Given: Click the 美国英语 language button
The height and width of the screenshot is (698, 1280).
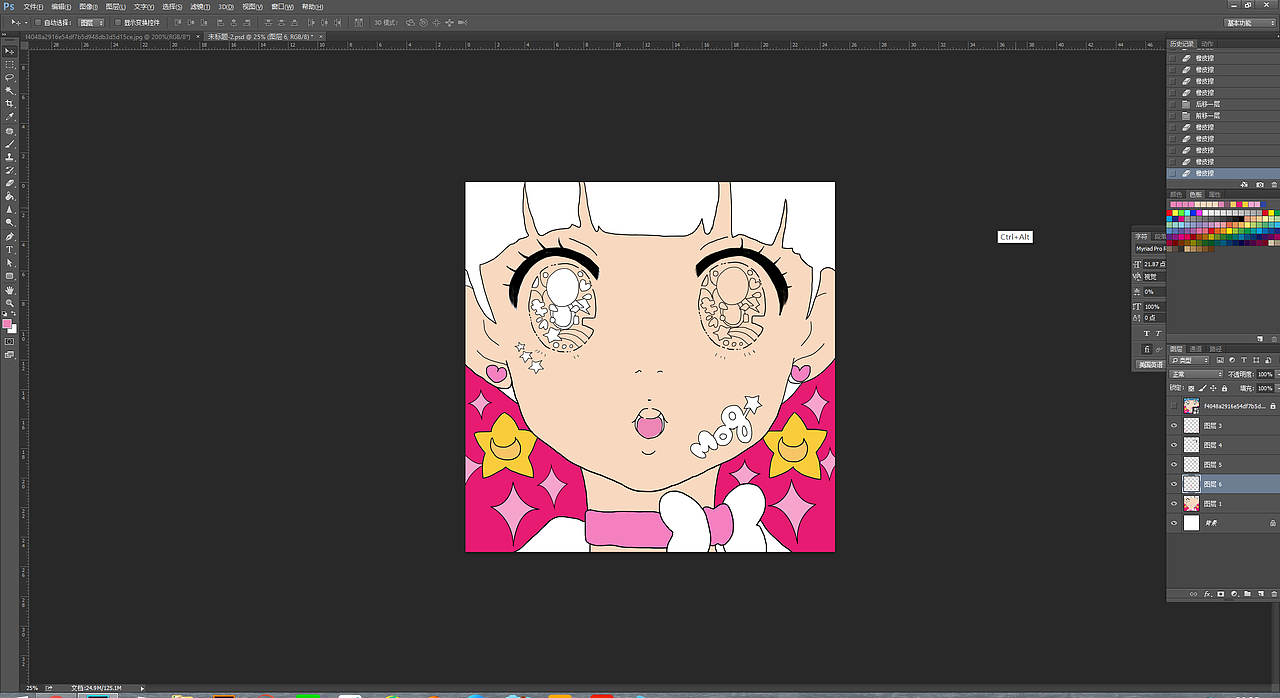Looking at the screenshot, I should pos(1152,364).
